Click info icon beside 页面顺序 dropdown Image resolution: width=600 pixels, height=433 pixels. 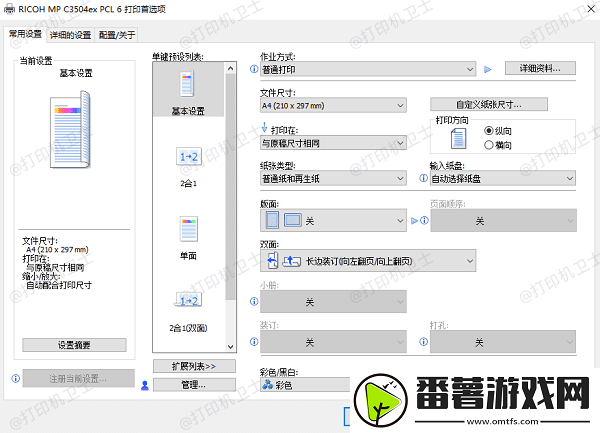[424, 220]
